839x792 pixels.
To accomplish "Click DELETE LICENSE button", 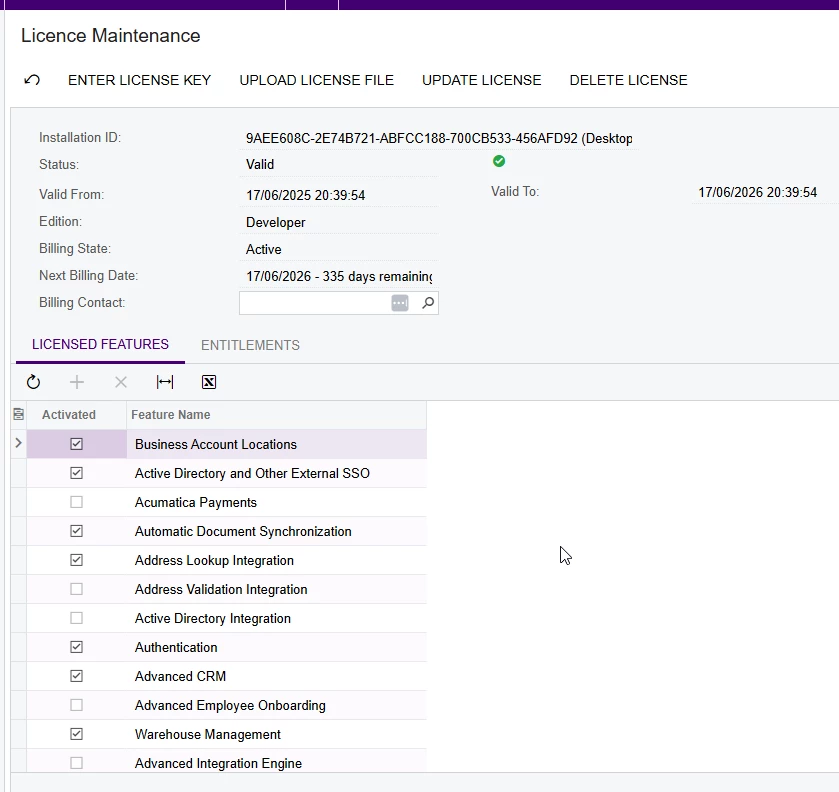I will tap(628, 80).
